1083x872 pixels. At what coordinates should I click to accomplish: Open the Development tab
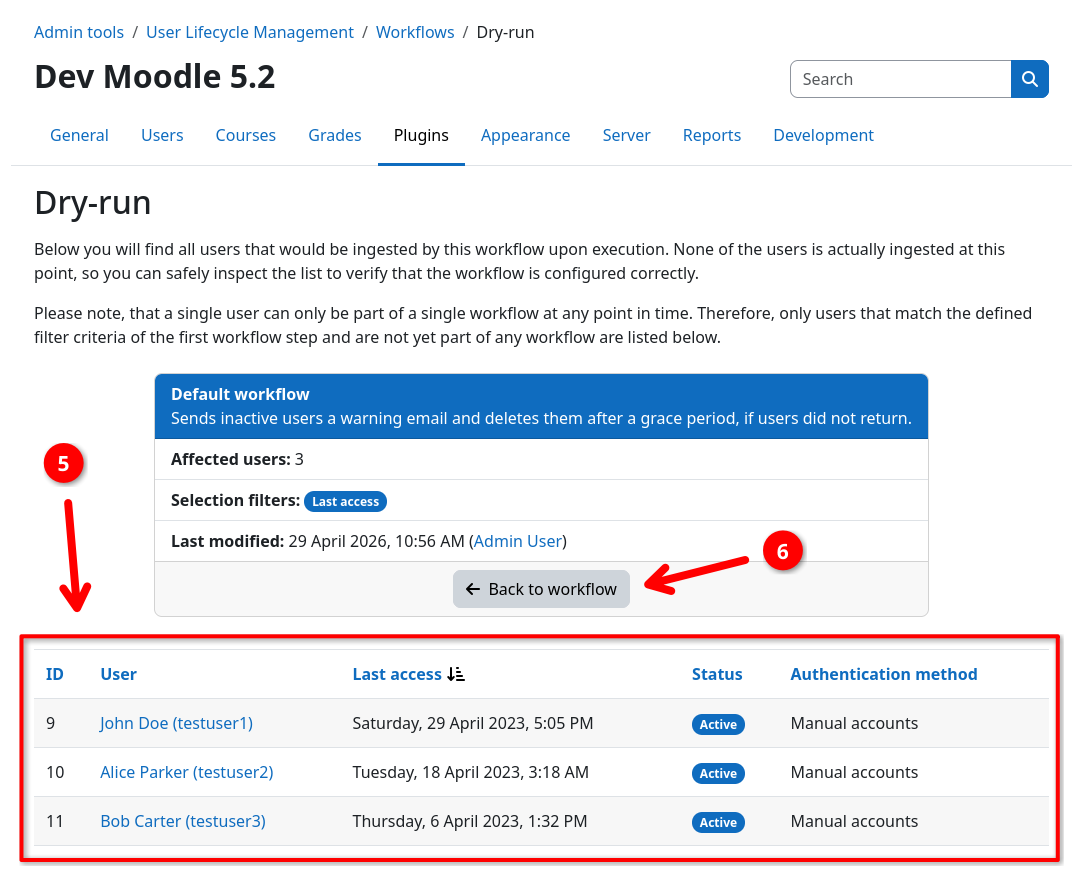coord(823,135)
